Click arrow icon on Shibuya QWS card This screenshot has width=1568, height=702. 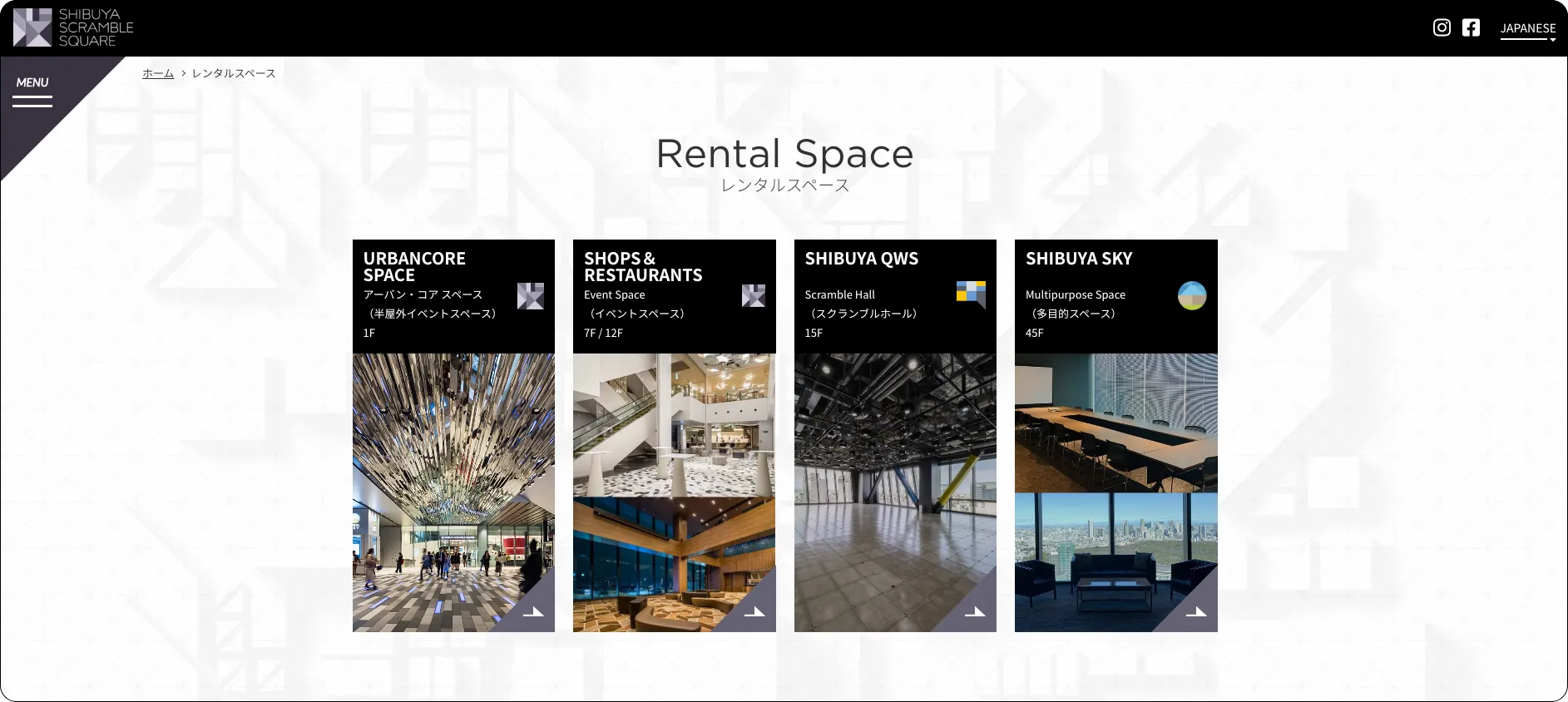[974, 611]
